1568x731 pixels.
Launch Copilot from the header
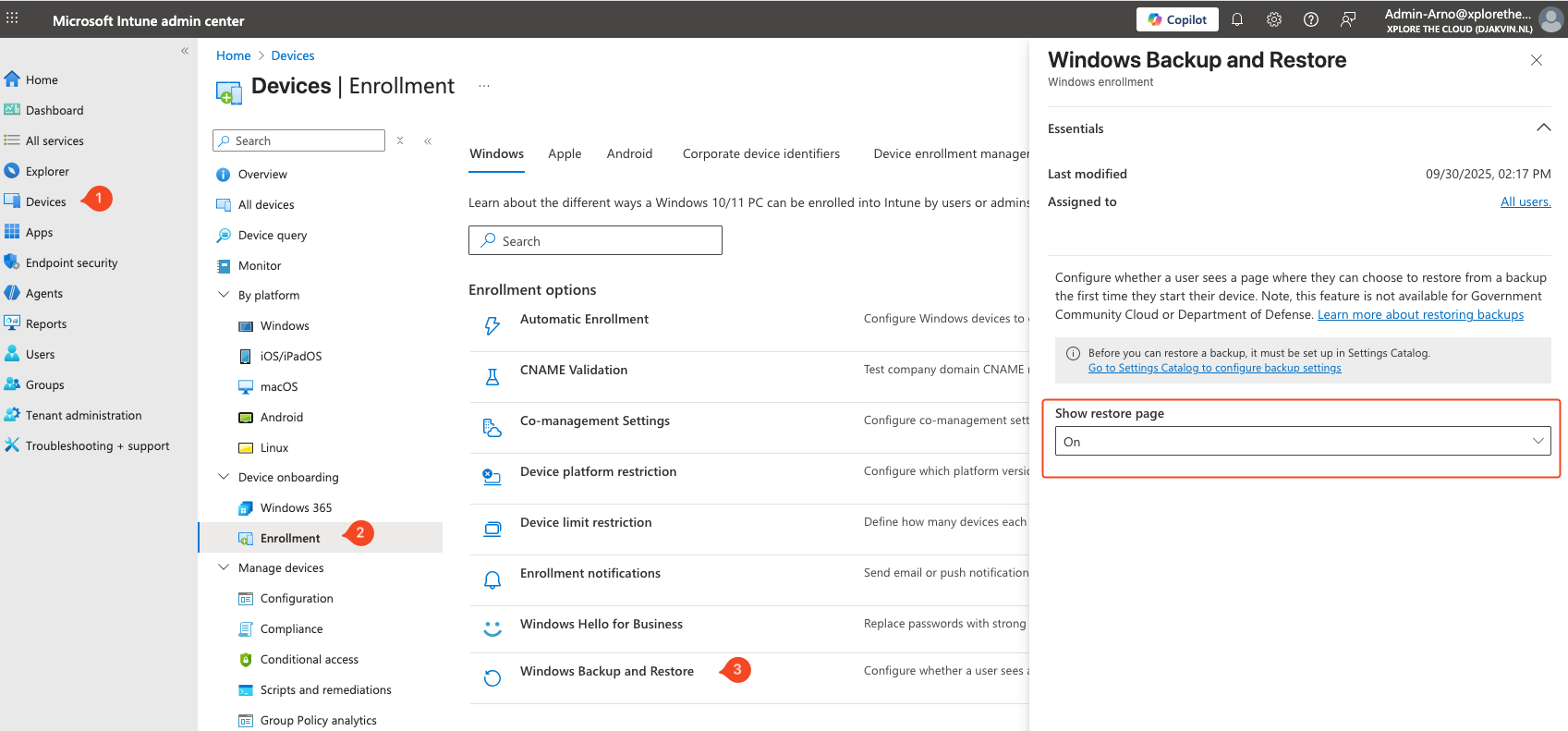point(1177,19)
